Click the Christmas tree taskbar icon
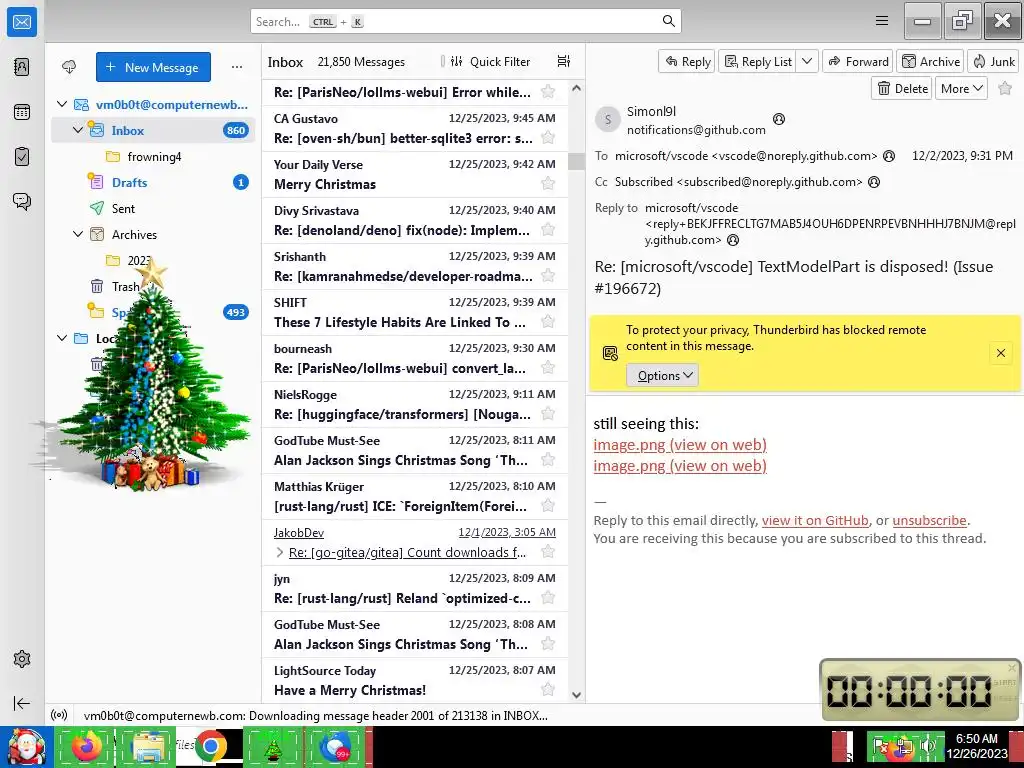This screenshot has width=1024, height=768. tap(272, 746)
